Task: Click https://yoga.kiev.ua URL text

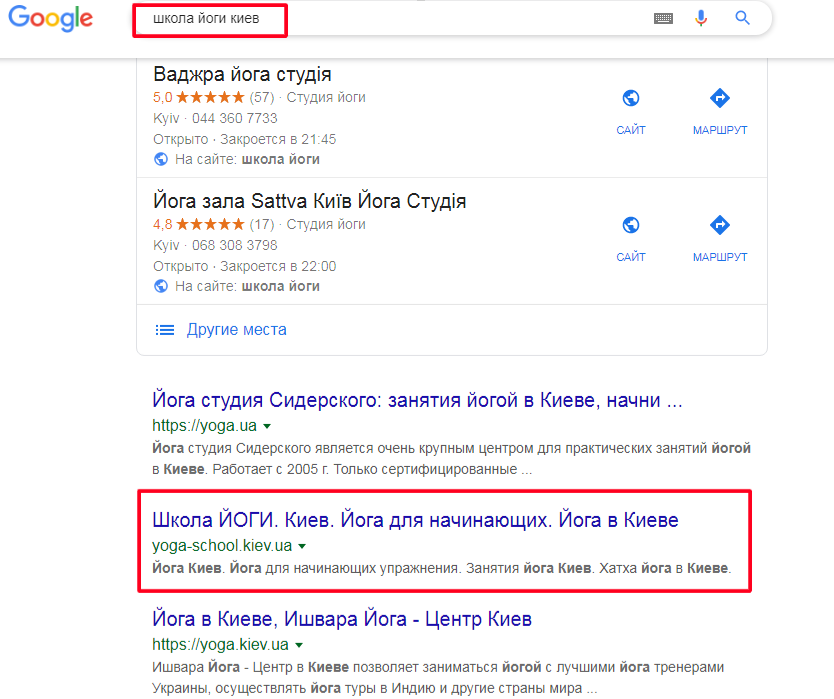Action: click(x=220, y=645)
